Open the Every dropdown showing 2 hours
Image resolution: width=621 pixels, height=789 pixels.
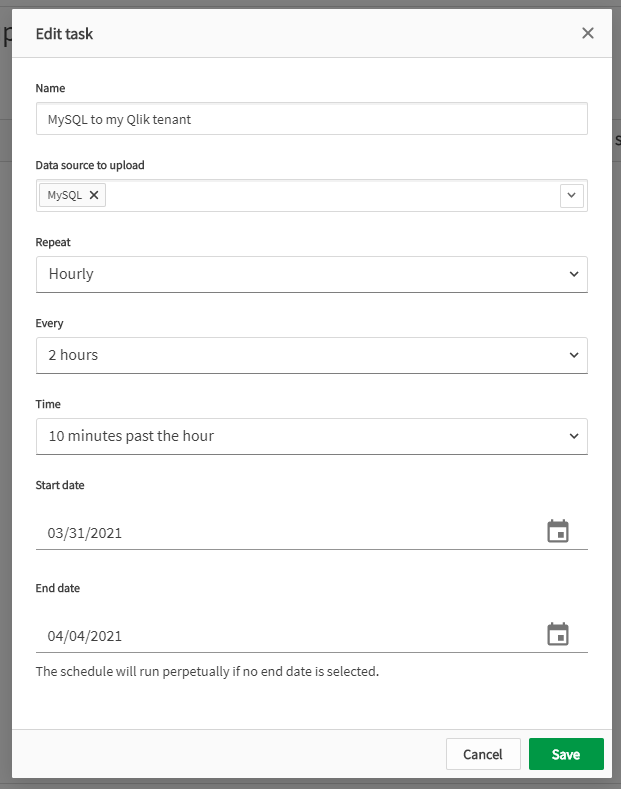pyautogui.click(x=311, y=355)
